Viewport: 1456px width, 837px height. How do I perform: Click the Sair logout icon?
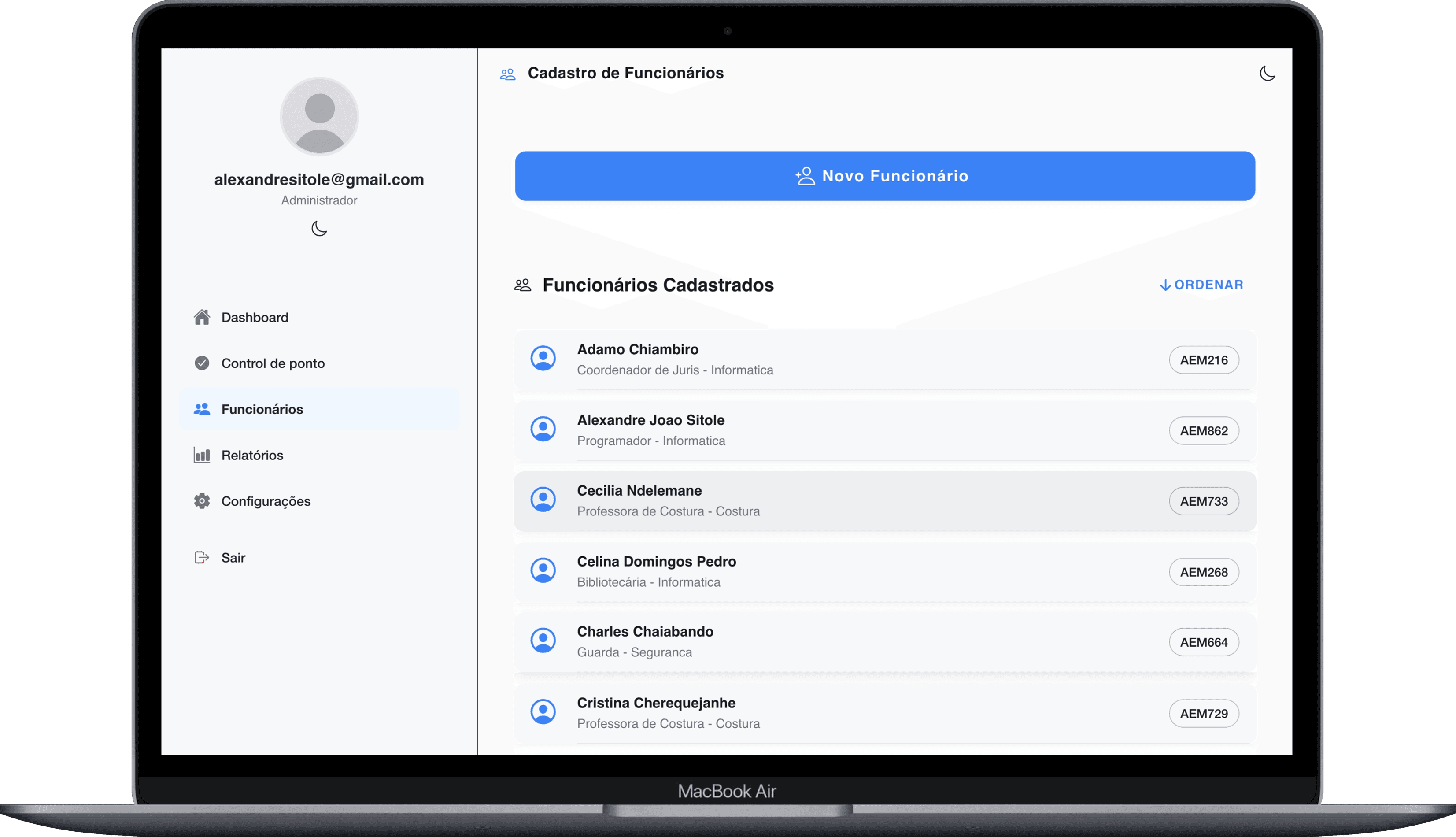point(202,557)
